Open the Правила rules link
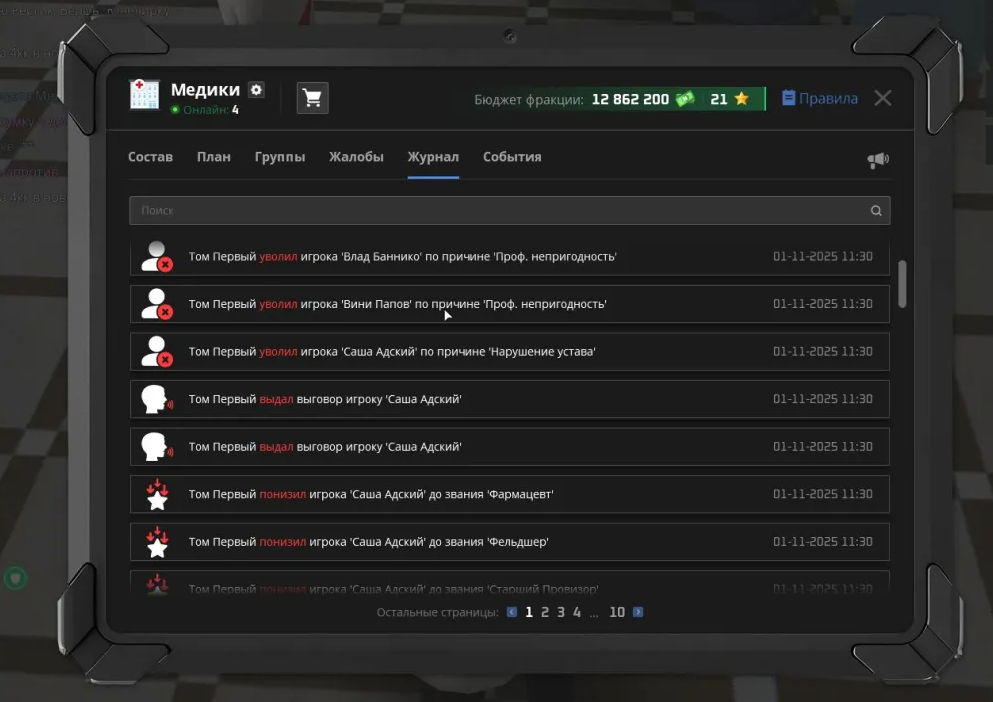The image size is (993, 702). click(x=820, y=99)
